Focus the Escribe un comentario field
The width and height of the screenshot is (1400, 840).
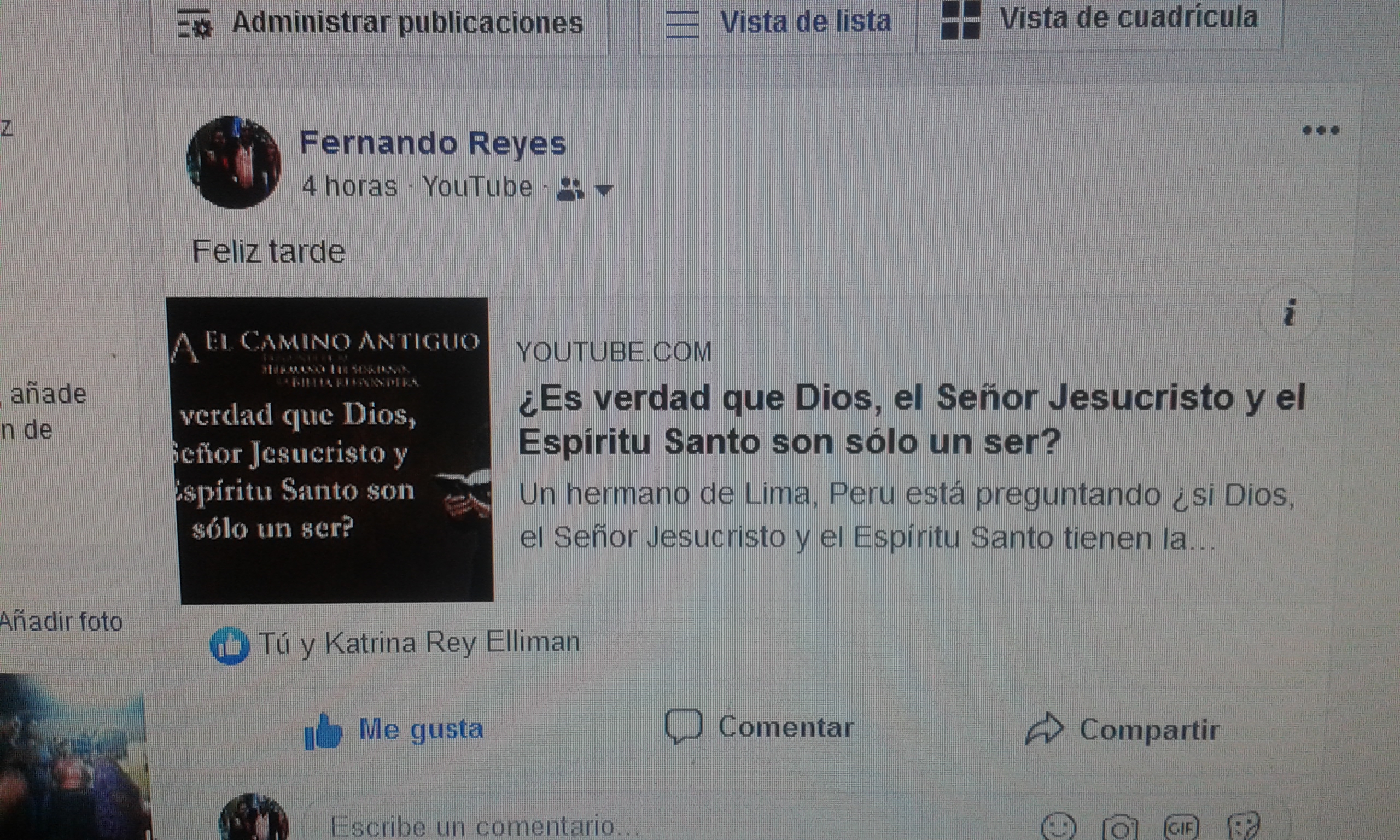click(668, 826)
